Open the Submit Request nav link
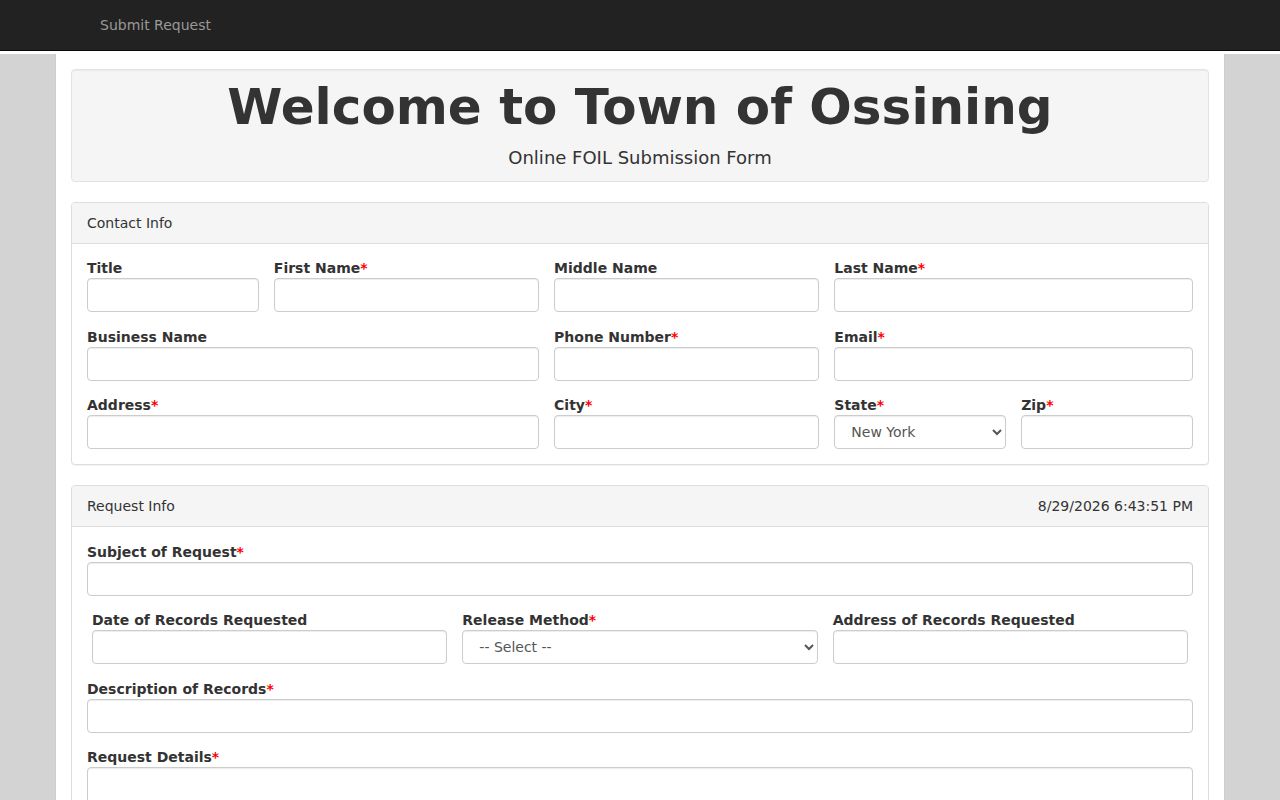1280x800 pixels. click(155, 25)
